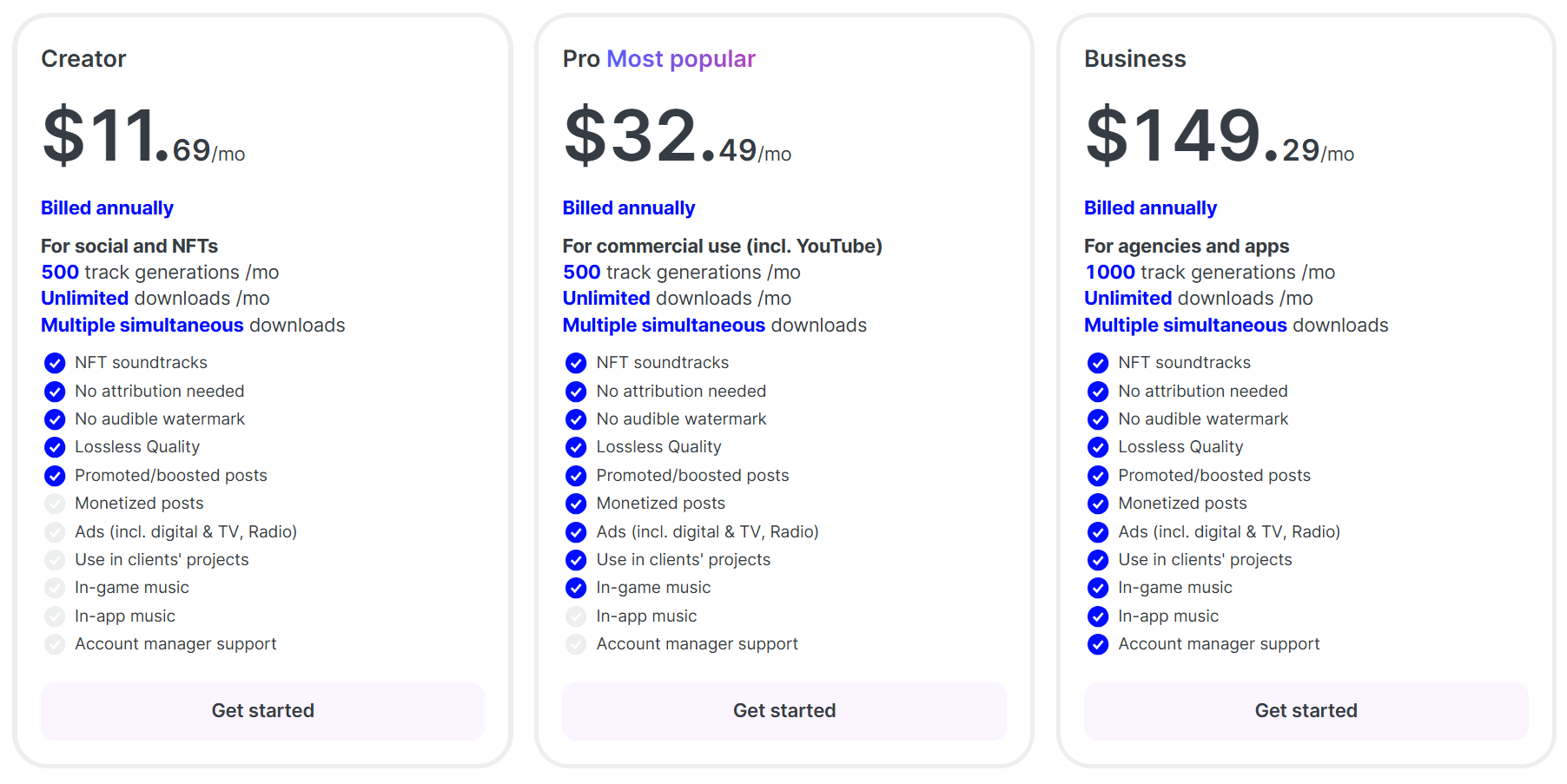Screen dimensions: 1567x784
Task: Click Business plan's Billed annually link
Action: point(1150,208)
